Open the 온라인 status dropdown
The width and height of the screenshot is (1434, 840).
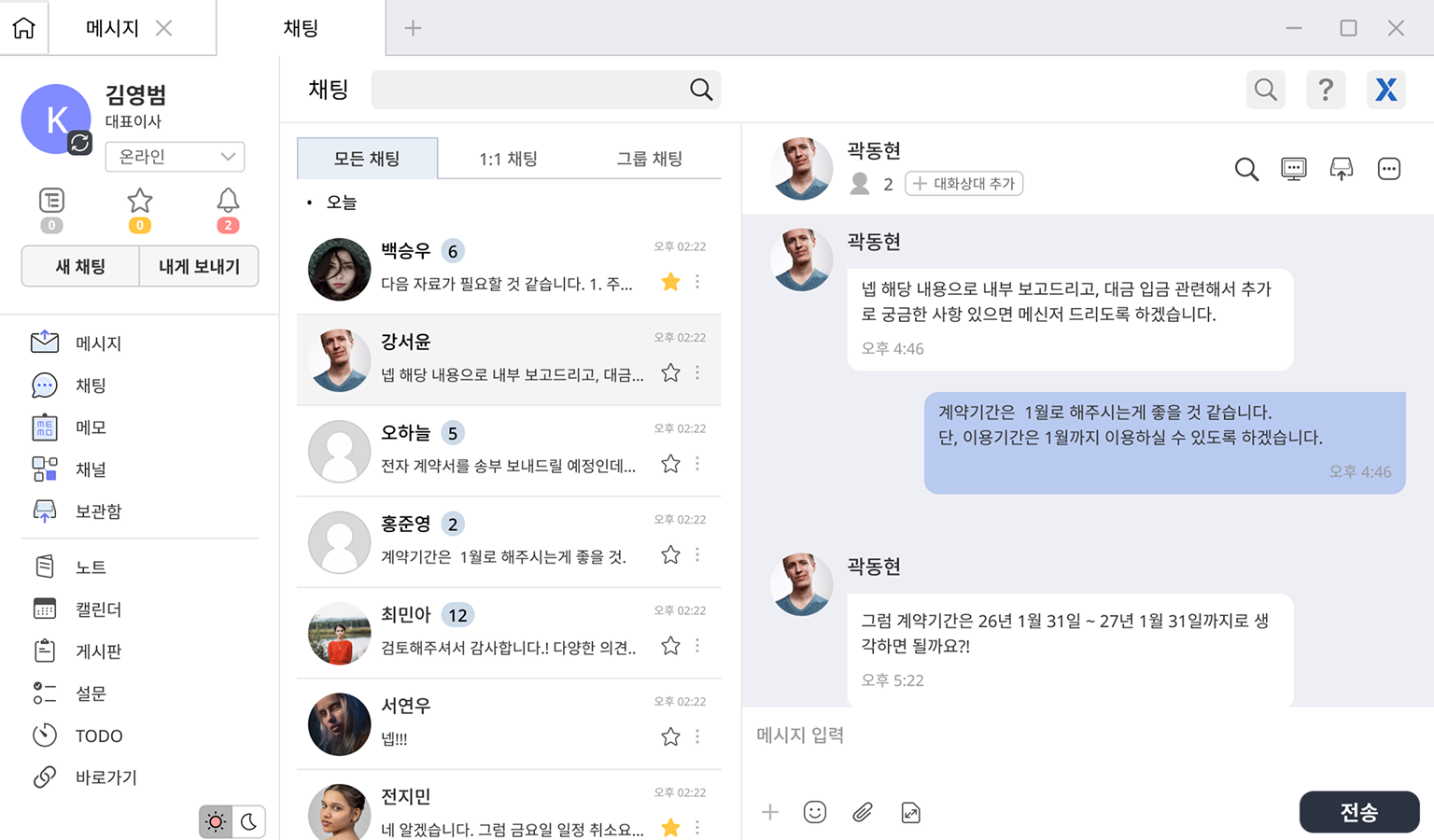click(x=175, y=157)
